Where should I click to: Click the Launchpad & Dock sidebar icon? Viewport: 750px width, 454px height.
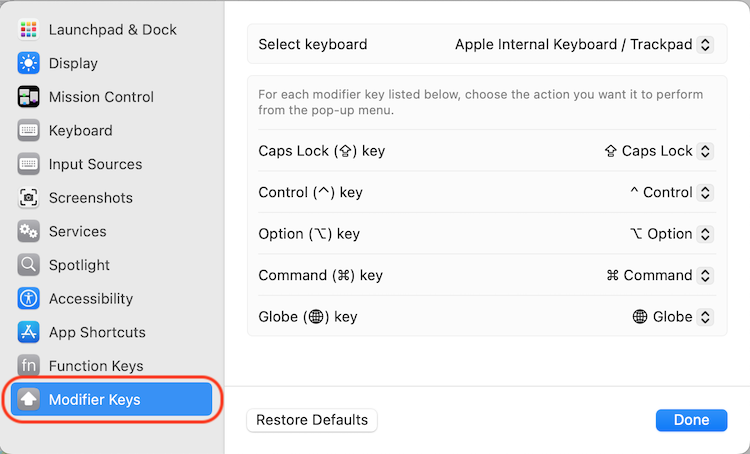point(28,29)
